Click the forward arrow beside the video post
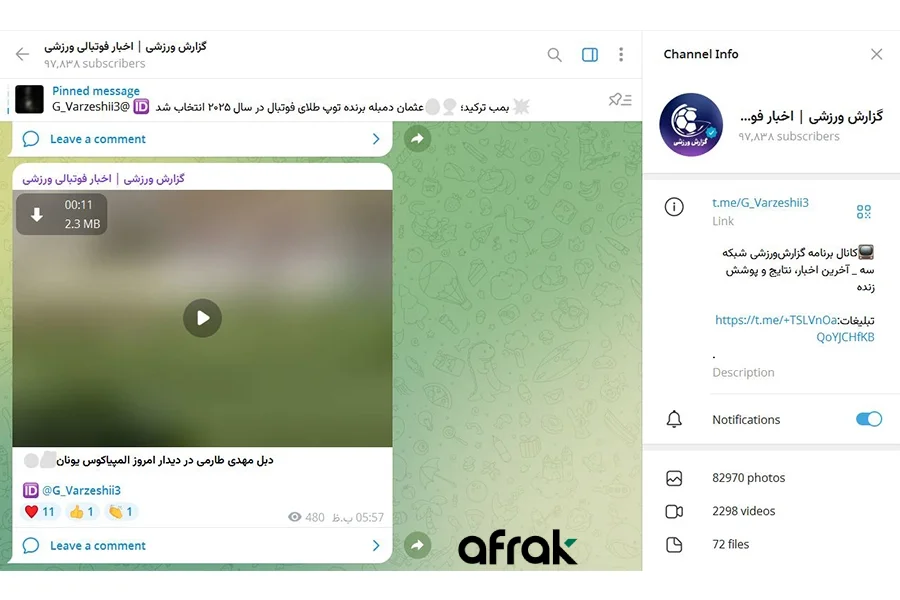The width and height of the screenshot is (900, 600). [x=417, y=545]
